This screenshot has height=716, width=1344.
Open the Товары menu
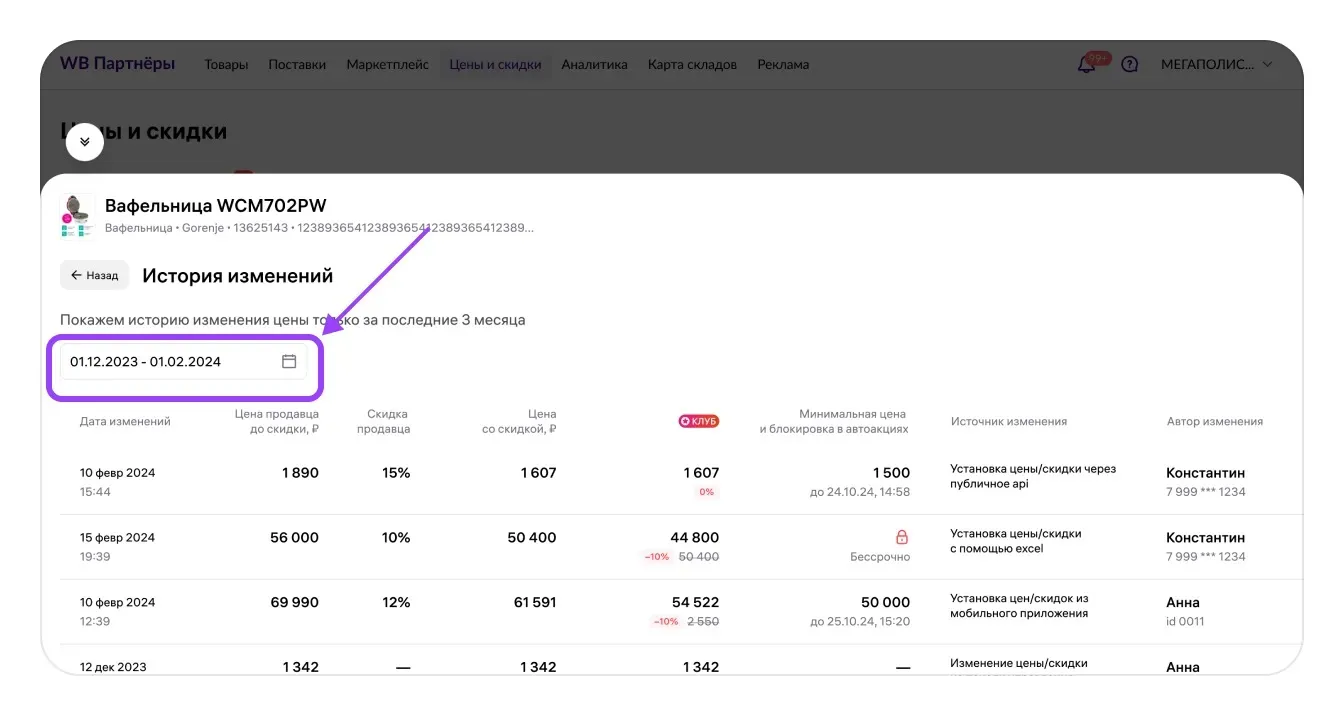pos(226,65)
